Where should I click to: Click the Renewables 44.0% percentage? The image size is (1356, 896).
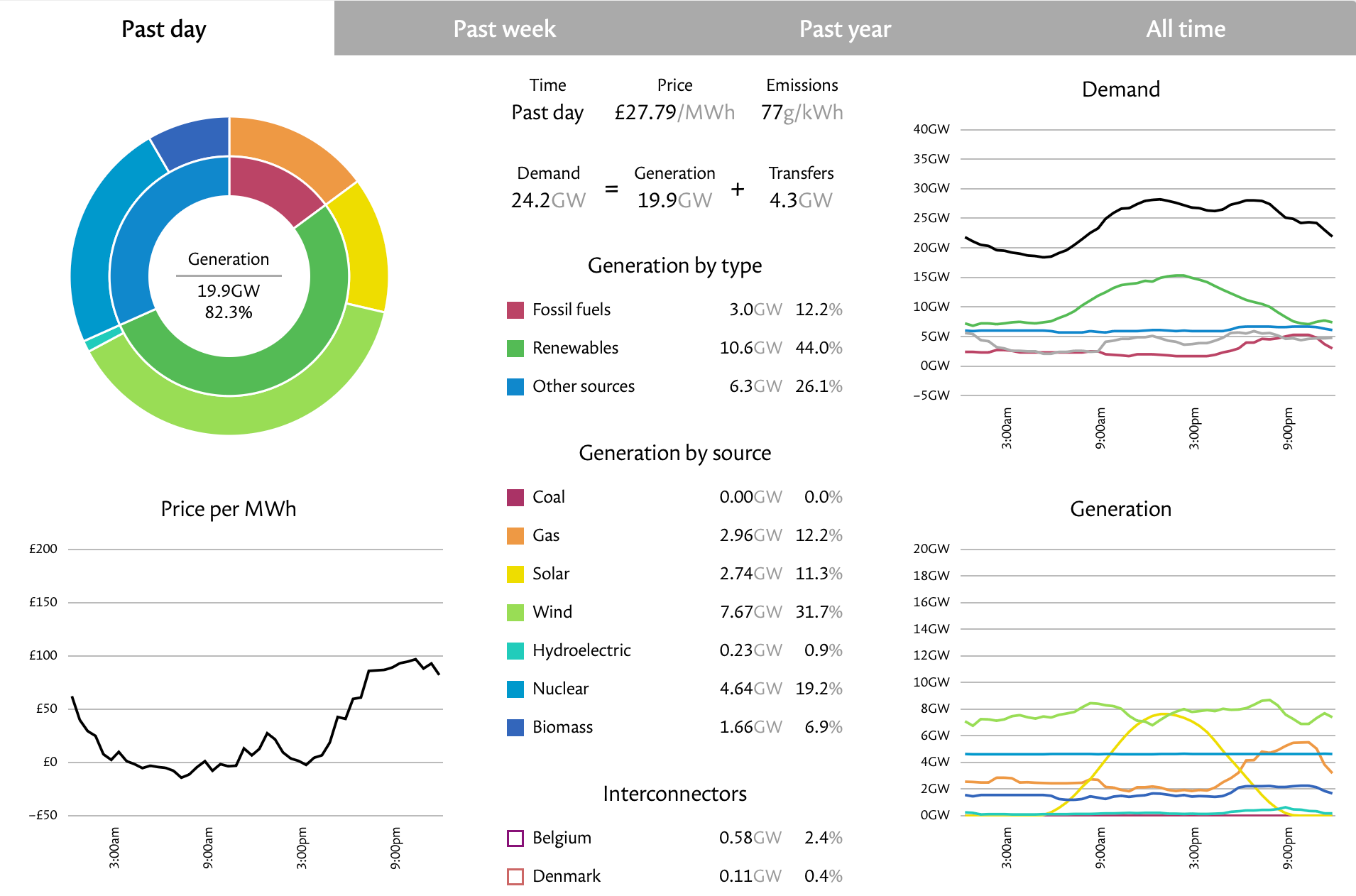click(819, 348)
